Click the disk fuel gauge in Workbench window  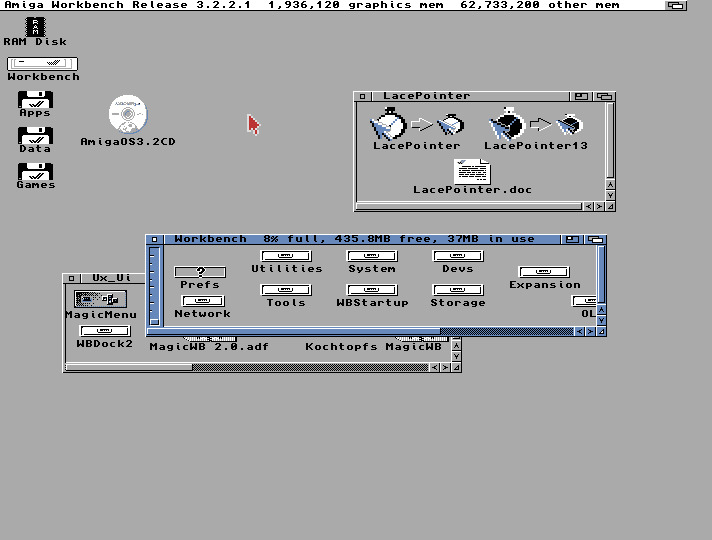tap(154, 286)
